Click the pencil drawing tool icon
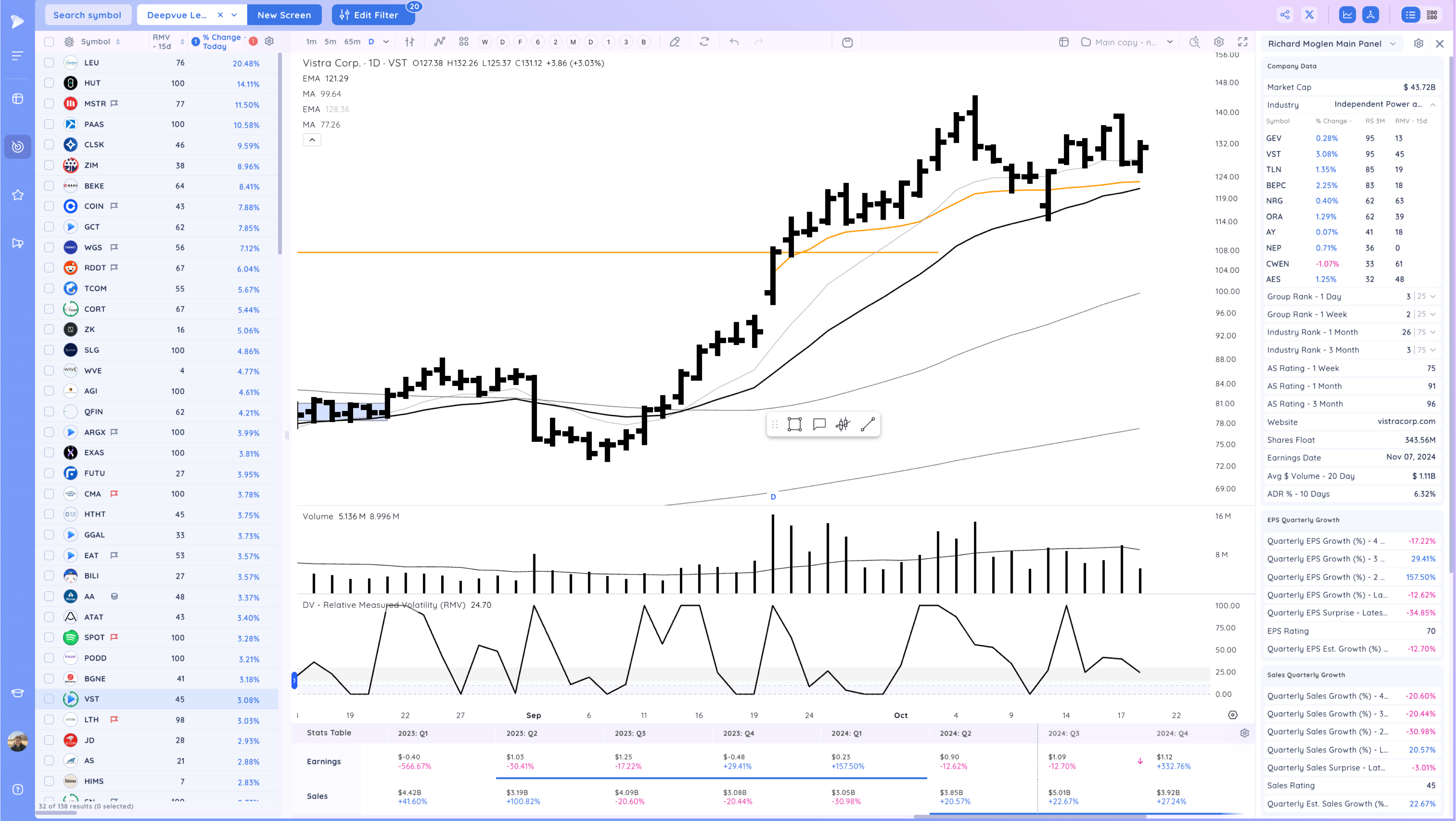 click(674, 42)
